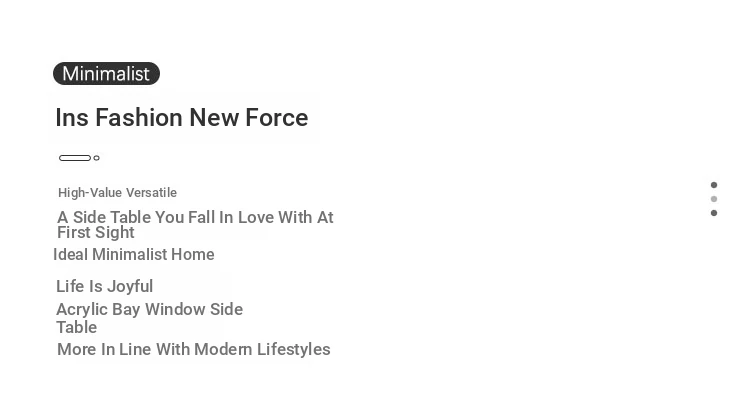Click the High-Value Versatile subtitle
Viewport: 750px width, 396px height.
(117, 193)
